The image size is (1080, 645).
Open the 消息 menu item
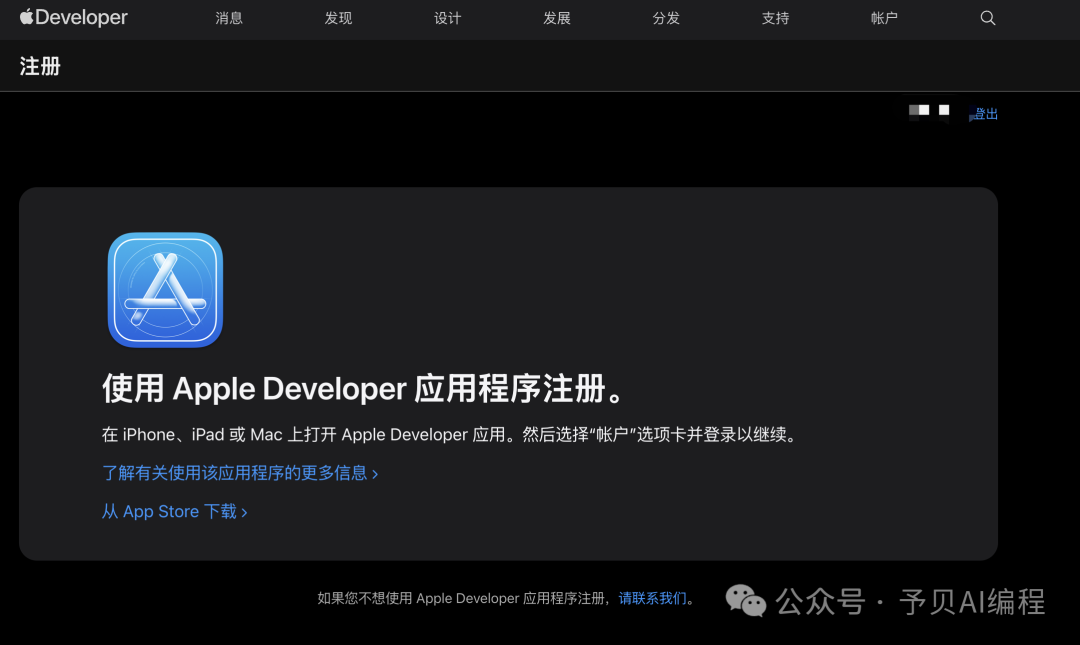coord(229,18)
